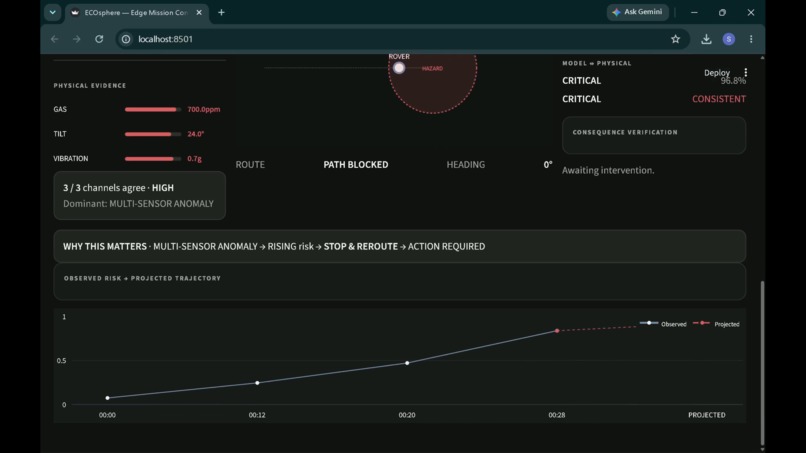This screenshot has height=453, width=806.
Task: Click the 24.0° tilt reading
Action: tap(195, 134)
